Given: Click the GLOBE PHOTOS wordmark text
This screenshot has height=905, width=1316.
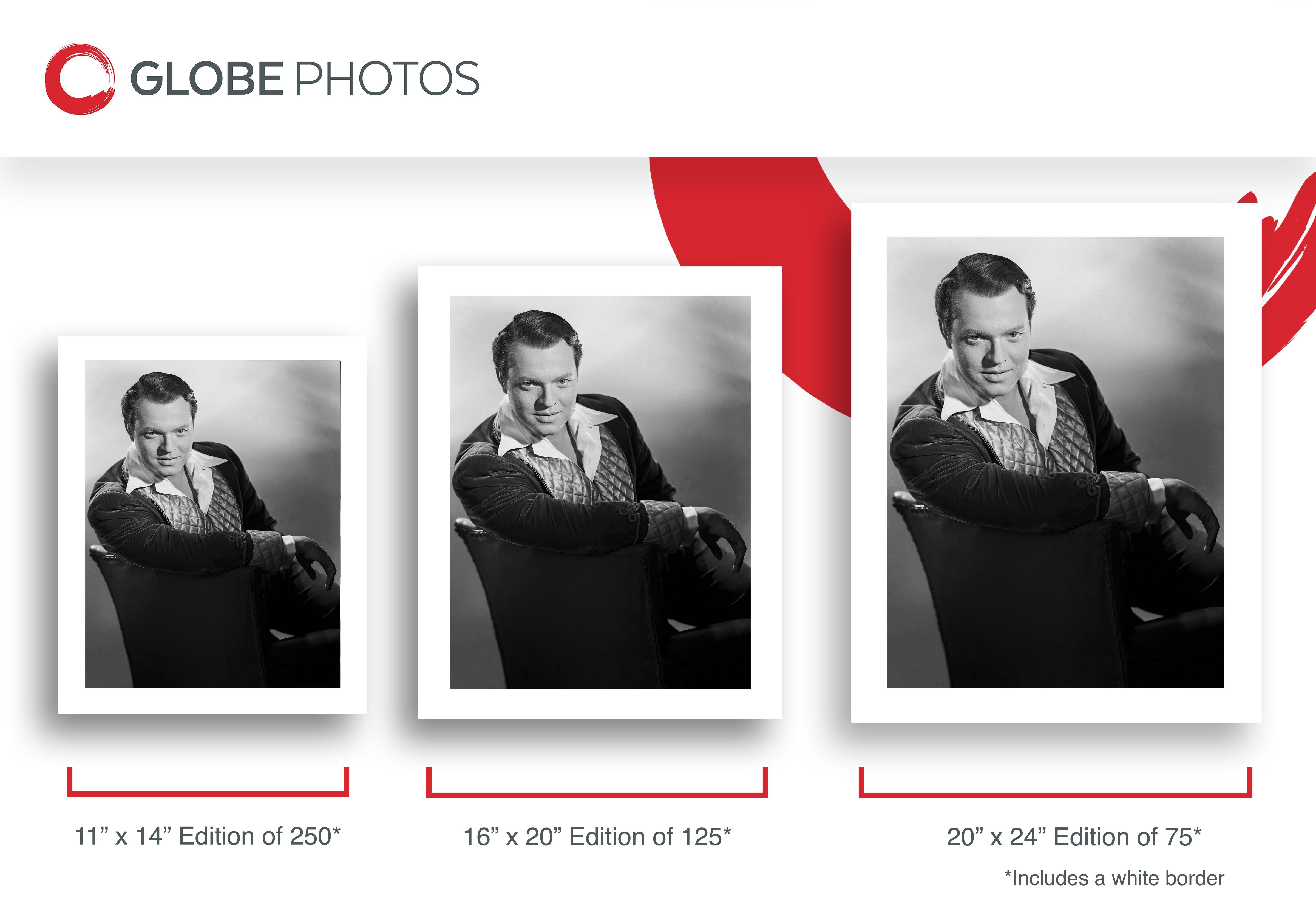Looking at the screenshot, I should [305, 78].
